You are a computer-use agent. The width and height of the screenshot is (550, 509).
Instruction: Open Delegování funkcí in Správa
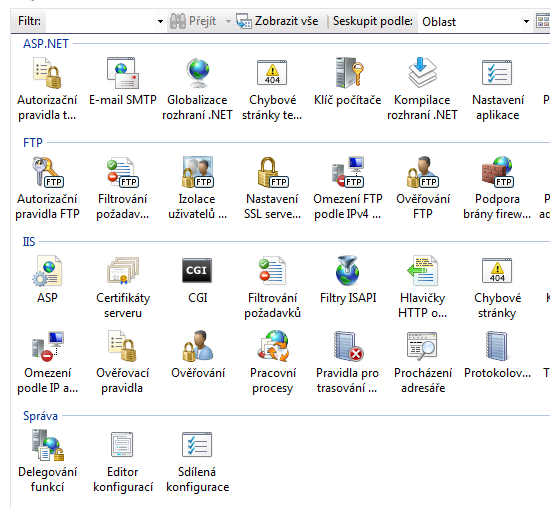tap(47, 461)
